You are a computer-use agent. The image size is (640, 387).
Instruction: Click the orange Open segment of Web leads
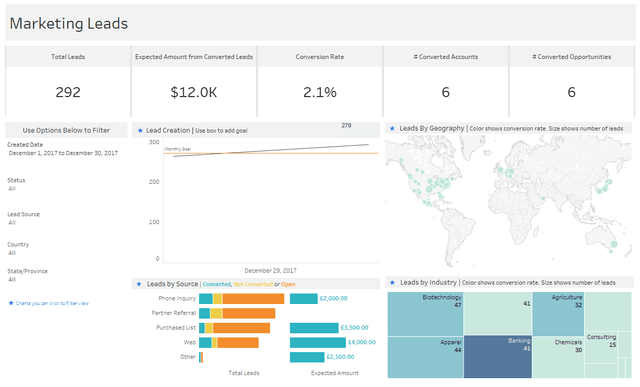(x=238, y=343)
